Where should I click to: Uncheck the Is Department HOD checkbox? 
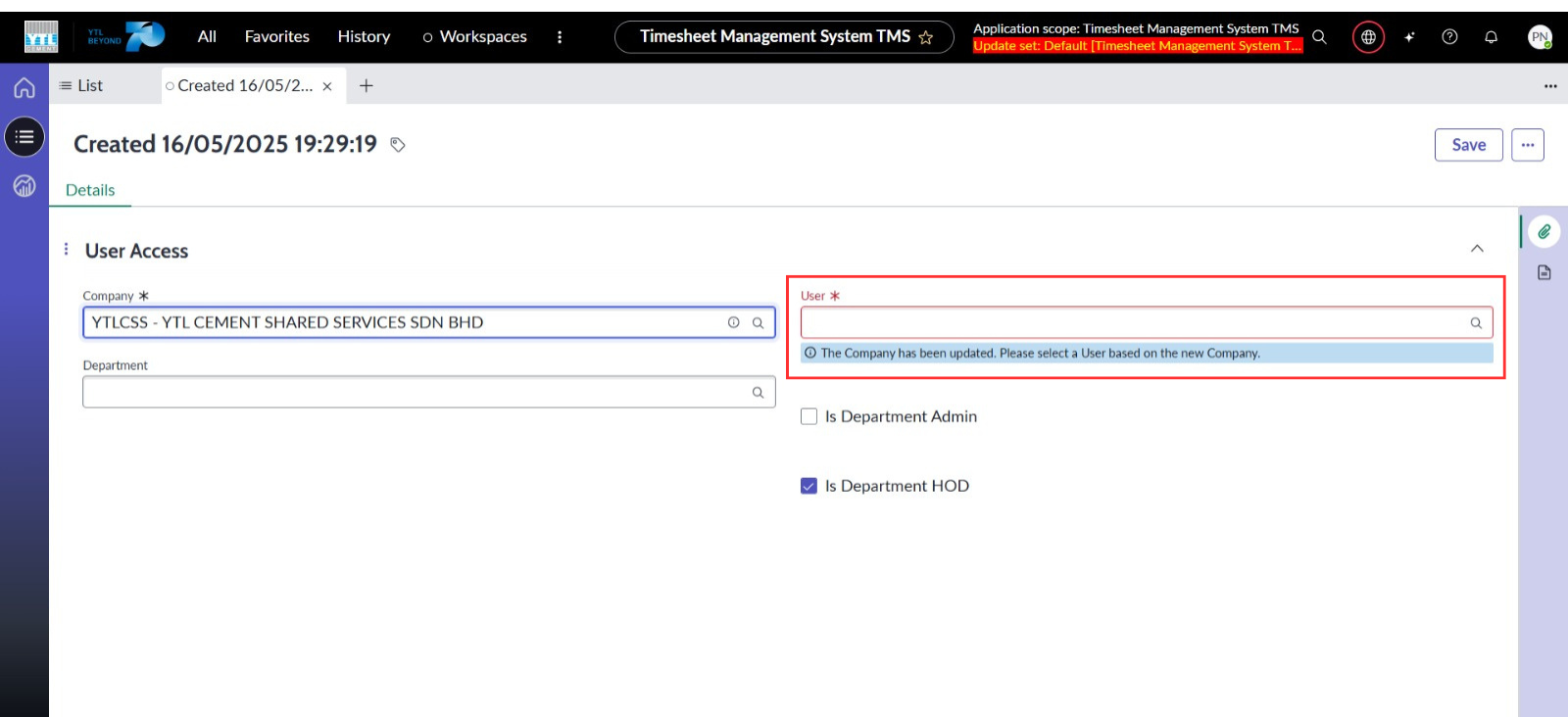[808, 486]
